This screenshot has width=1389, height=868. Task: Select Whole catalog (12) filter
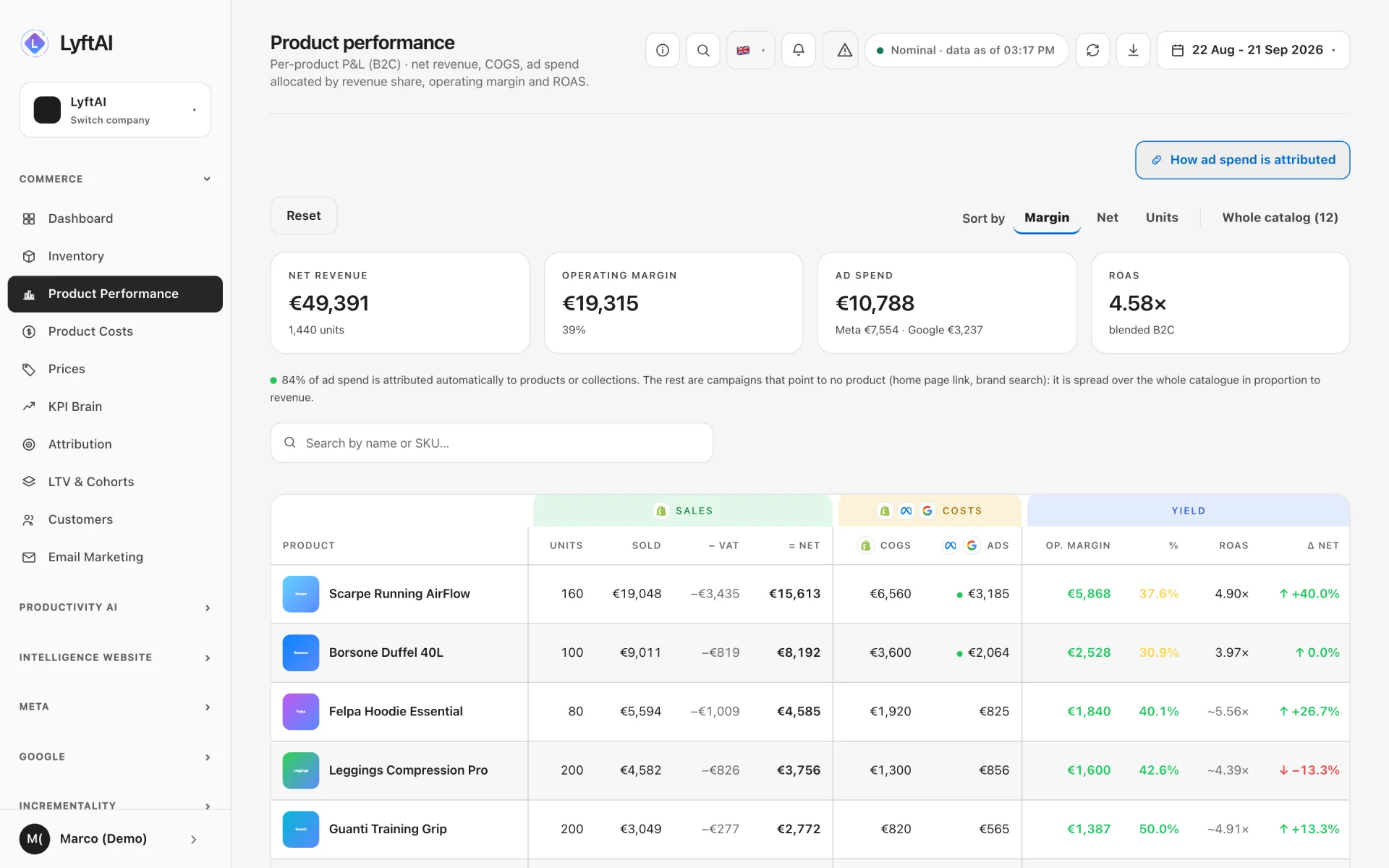coord(1280,218)
